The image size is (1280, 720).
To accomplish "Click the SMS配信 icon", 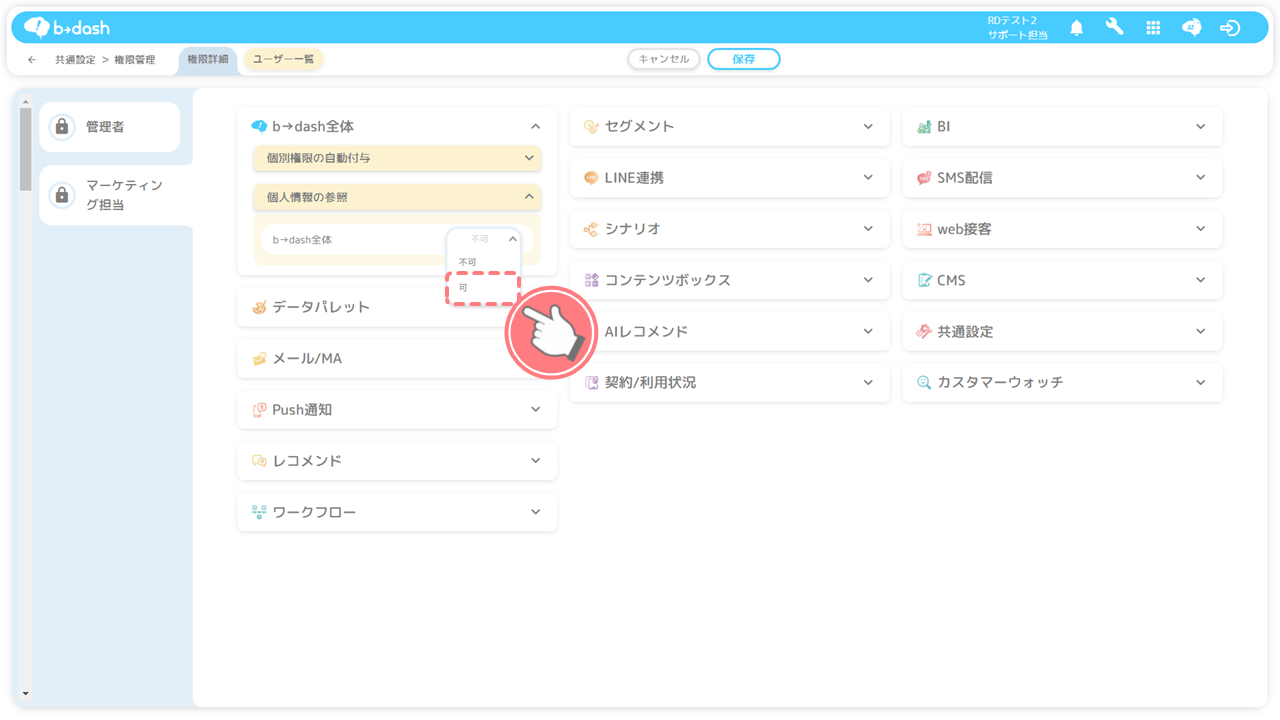I will 924,178.
